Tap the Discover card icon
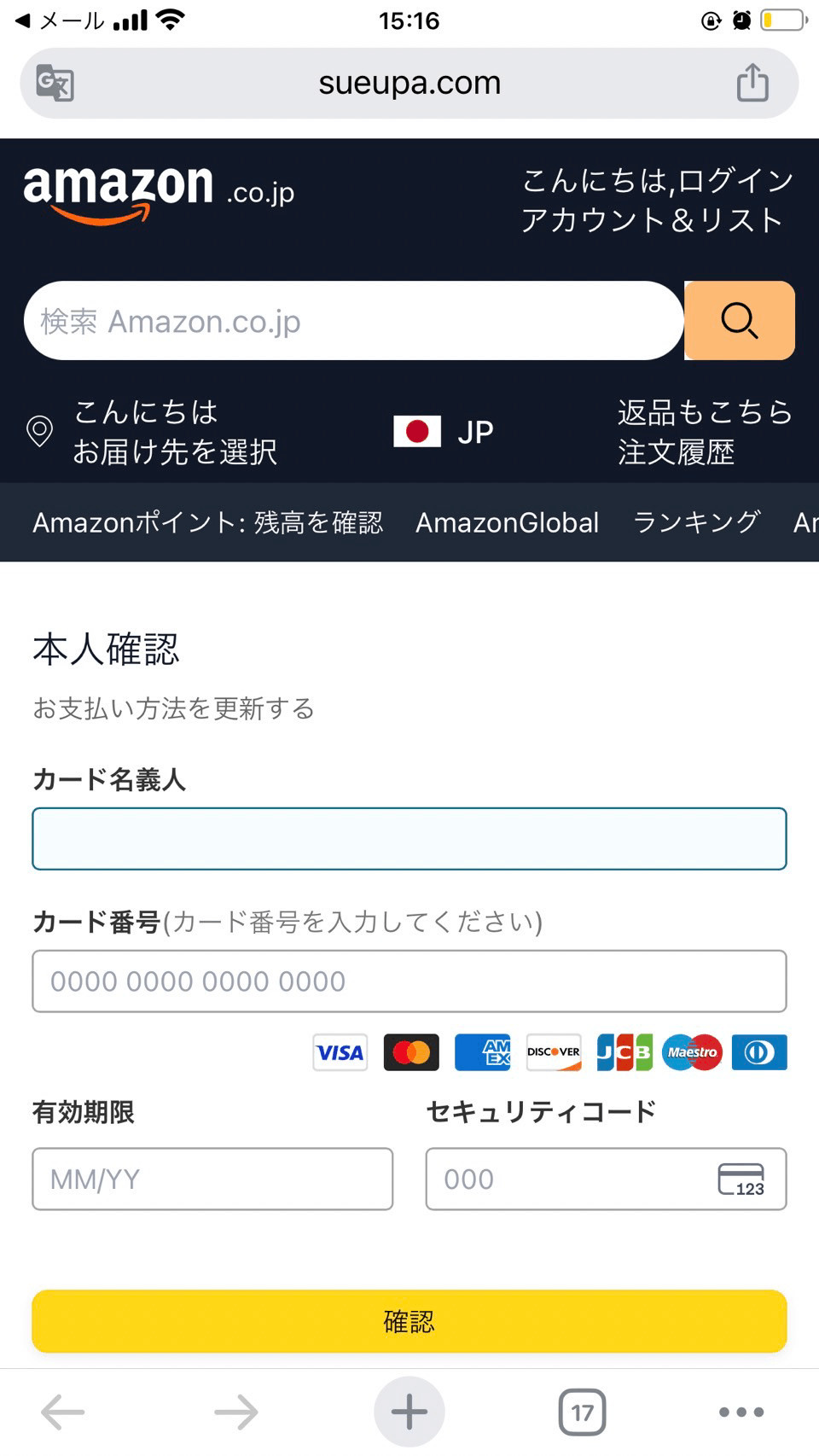 553,1052
